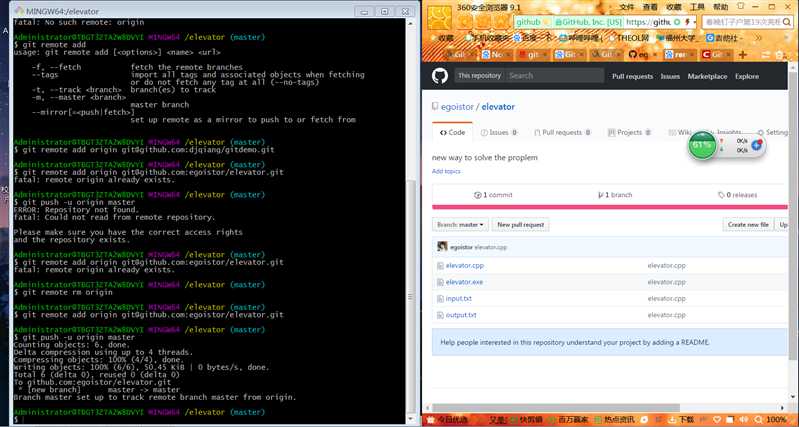Click the New pull request button
This screenshot has height=427, width=799.
pos(520,225)
